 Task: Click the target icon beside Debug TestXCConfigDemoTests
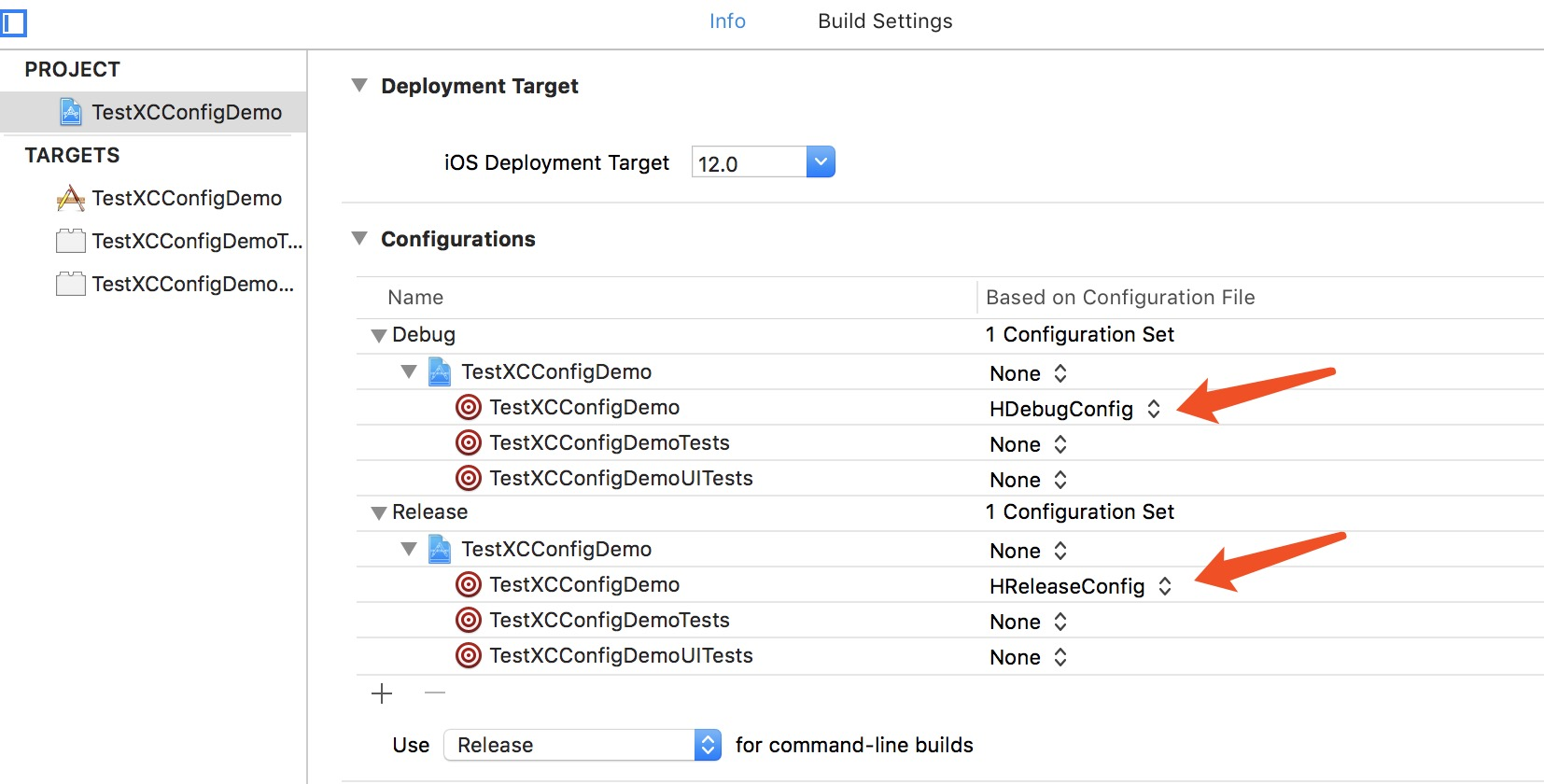469,442
